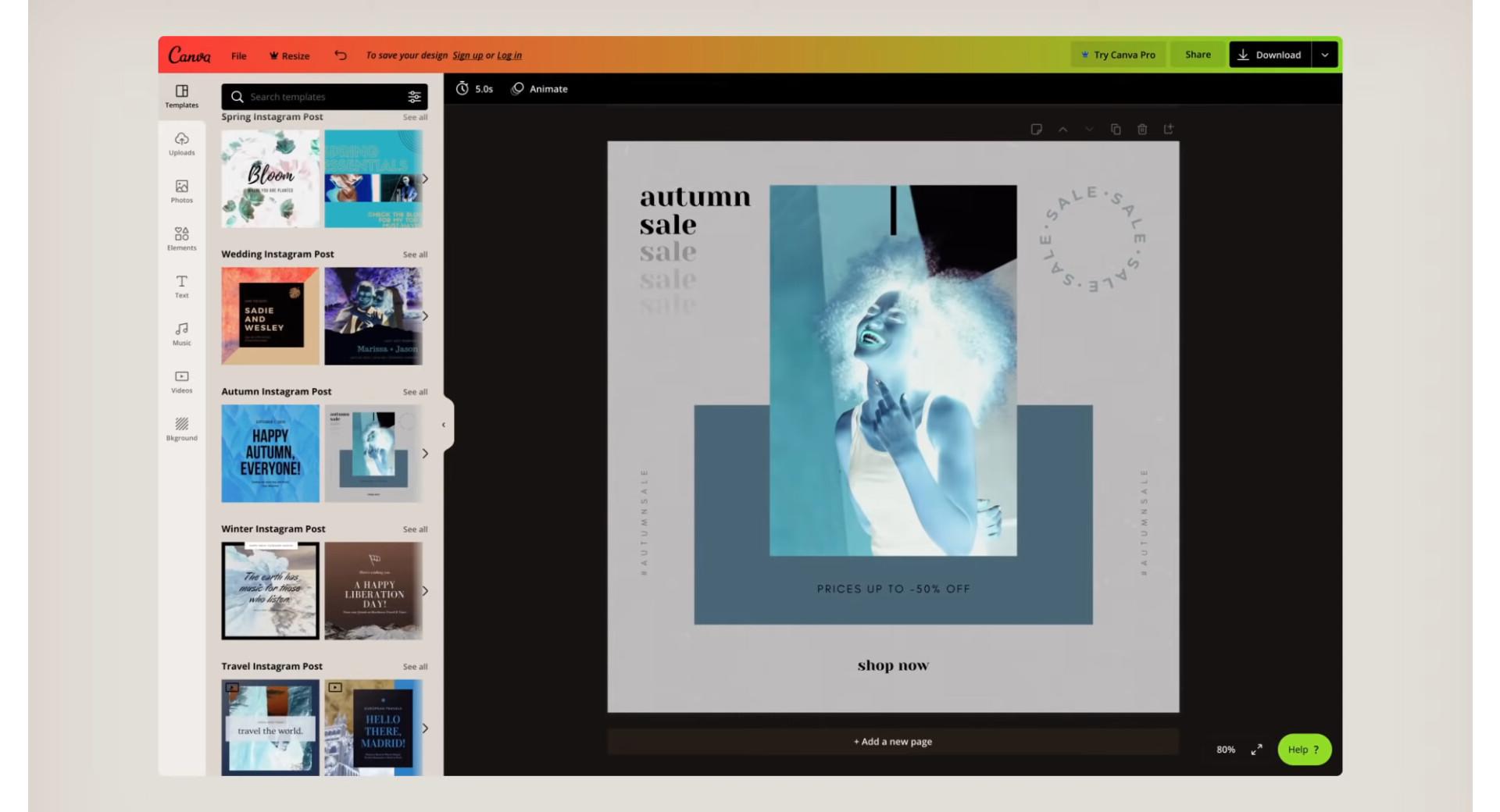Image resolution: width=1500 pixels, height=812 pixels.
Task: See all Autumn Instagram Post templates
Action: click(415, 392)
